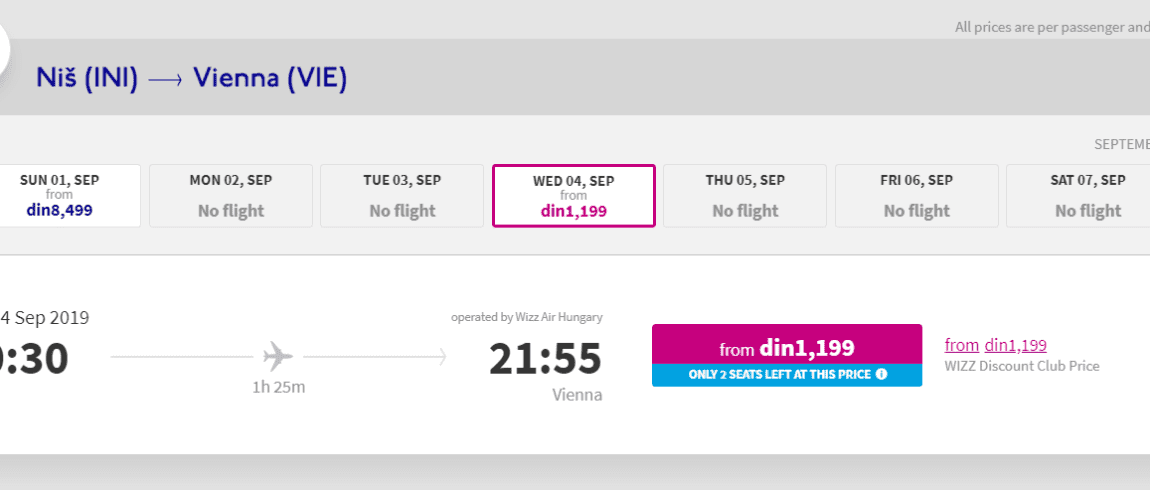Click the airplane icon on flight route
1150x490 pixels.
tap(278, 356)
